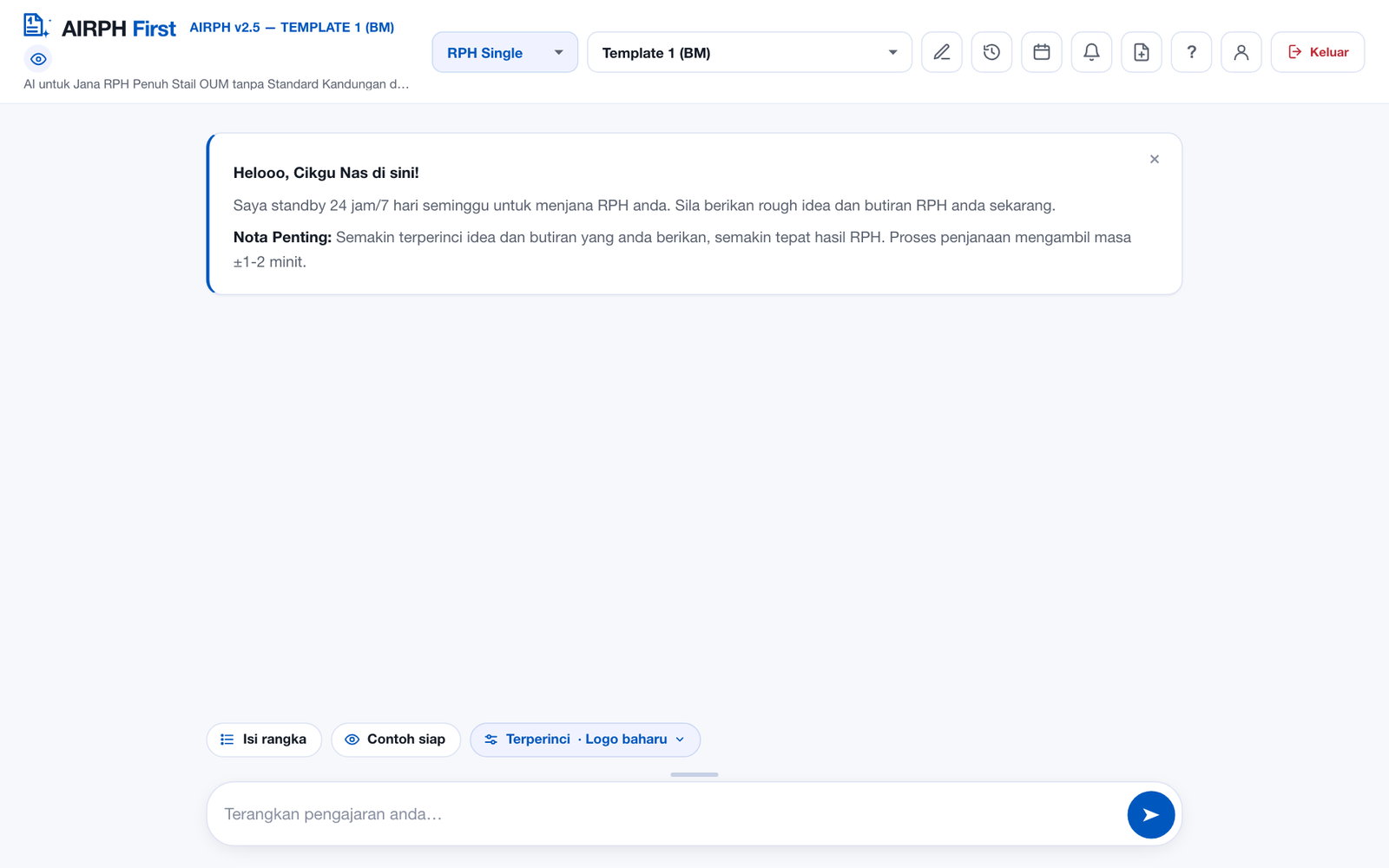Click the drag handle above the input box
Image resolution: width=1389 pixels, height=868 pixels.
click(694, 774)
